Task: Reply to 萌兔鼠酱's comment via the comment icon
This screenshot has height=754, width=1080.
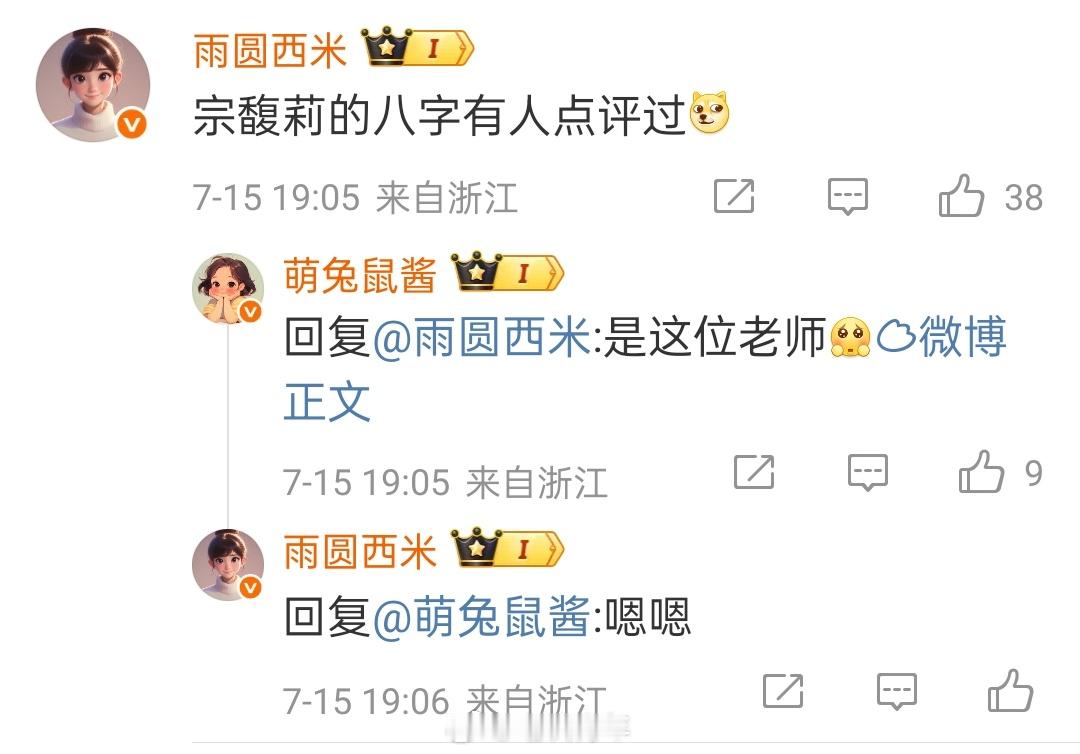Action: (867, 472)
